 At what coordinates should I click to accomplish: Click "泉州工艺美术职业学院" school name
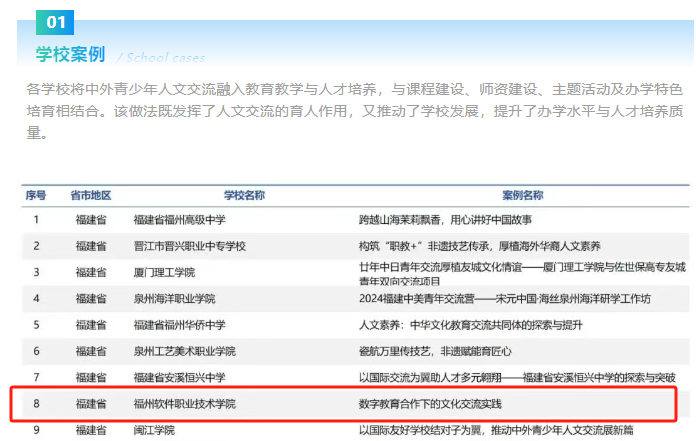[x=184, y=351]
